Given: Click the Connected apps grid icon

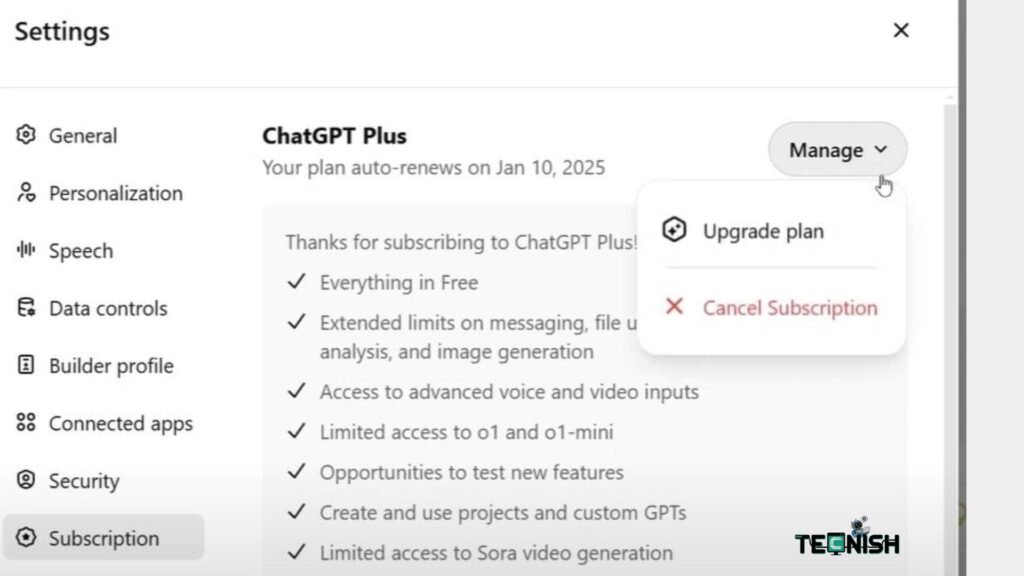Looking at the screenshot, I should coord(26,423).
